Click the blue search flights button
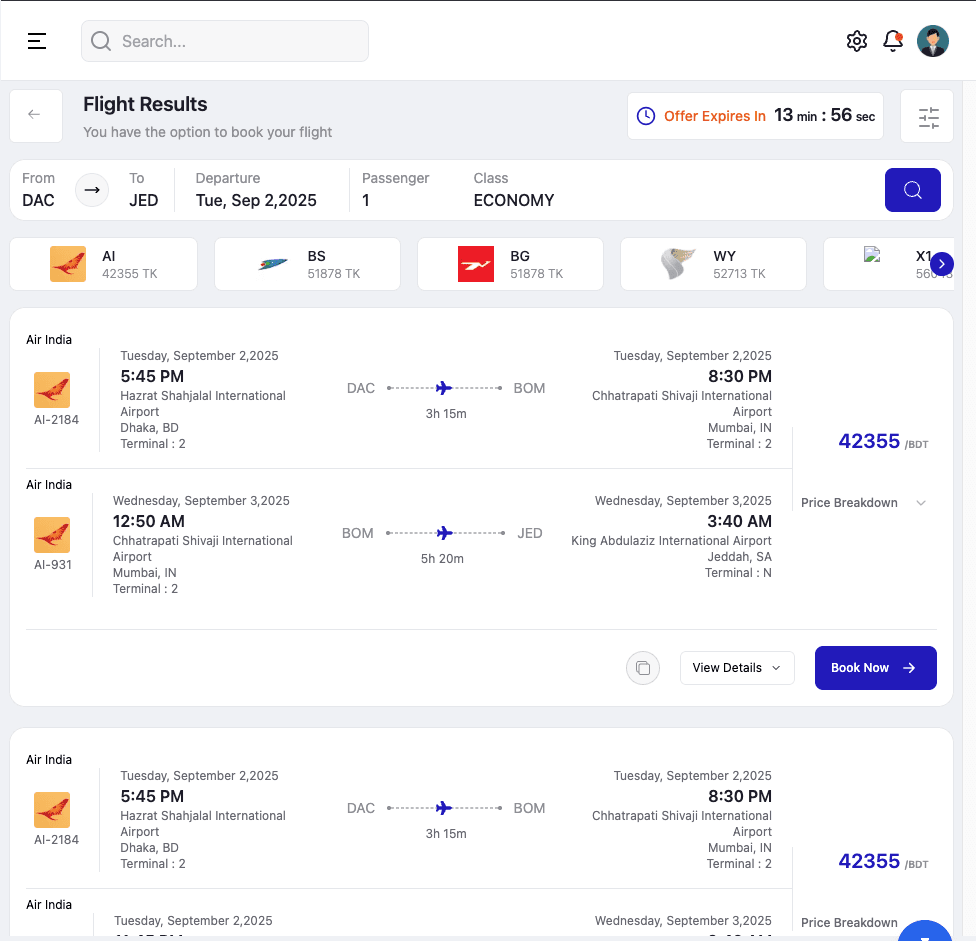 [x=913, y=190]
